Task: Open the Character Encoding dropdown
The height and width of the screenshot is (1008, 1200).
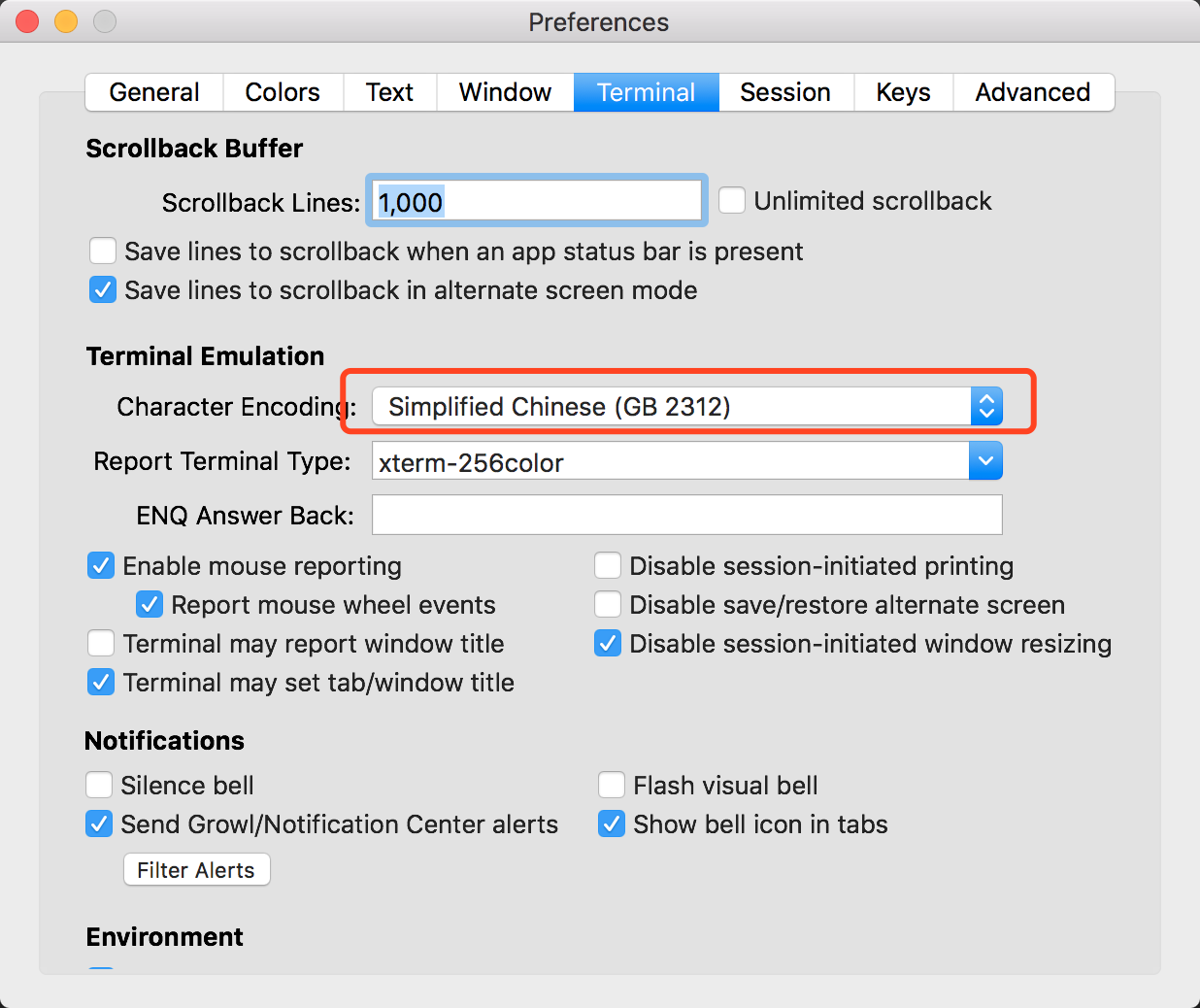Action: click(x=986, y=406)
